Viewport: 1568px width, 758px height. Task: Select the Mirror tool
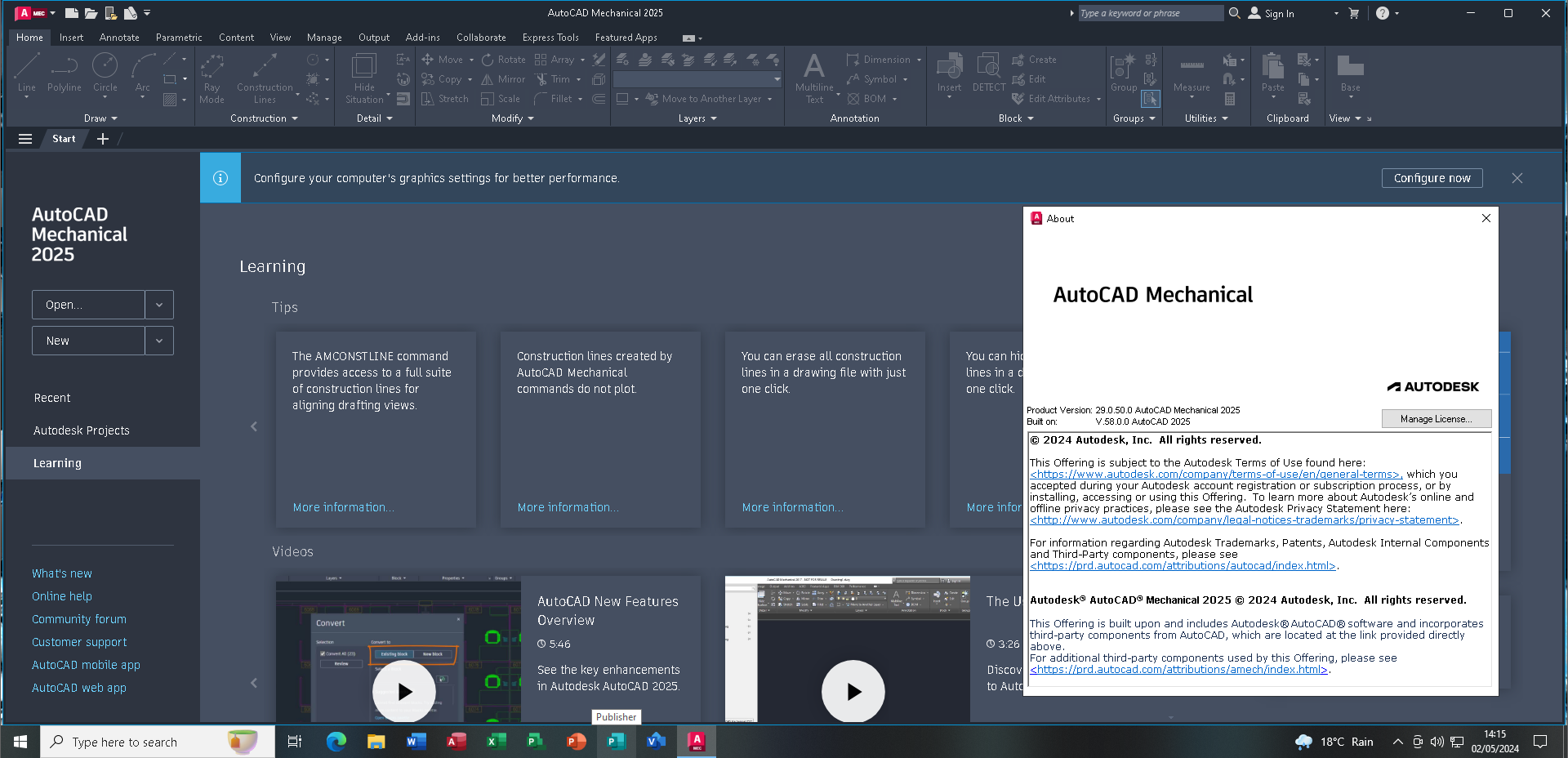(x=503, y=79)
